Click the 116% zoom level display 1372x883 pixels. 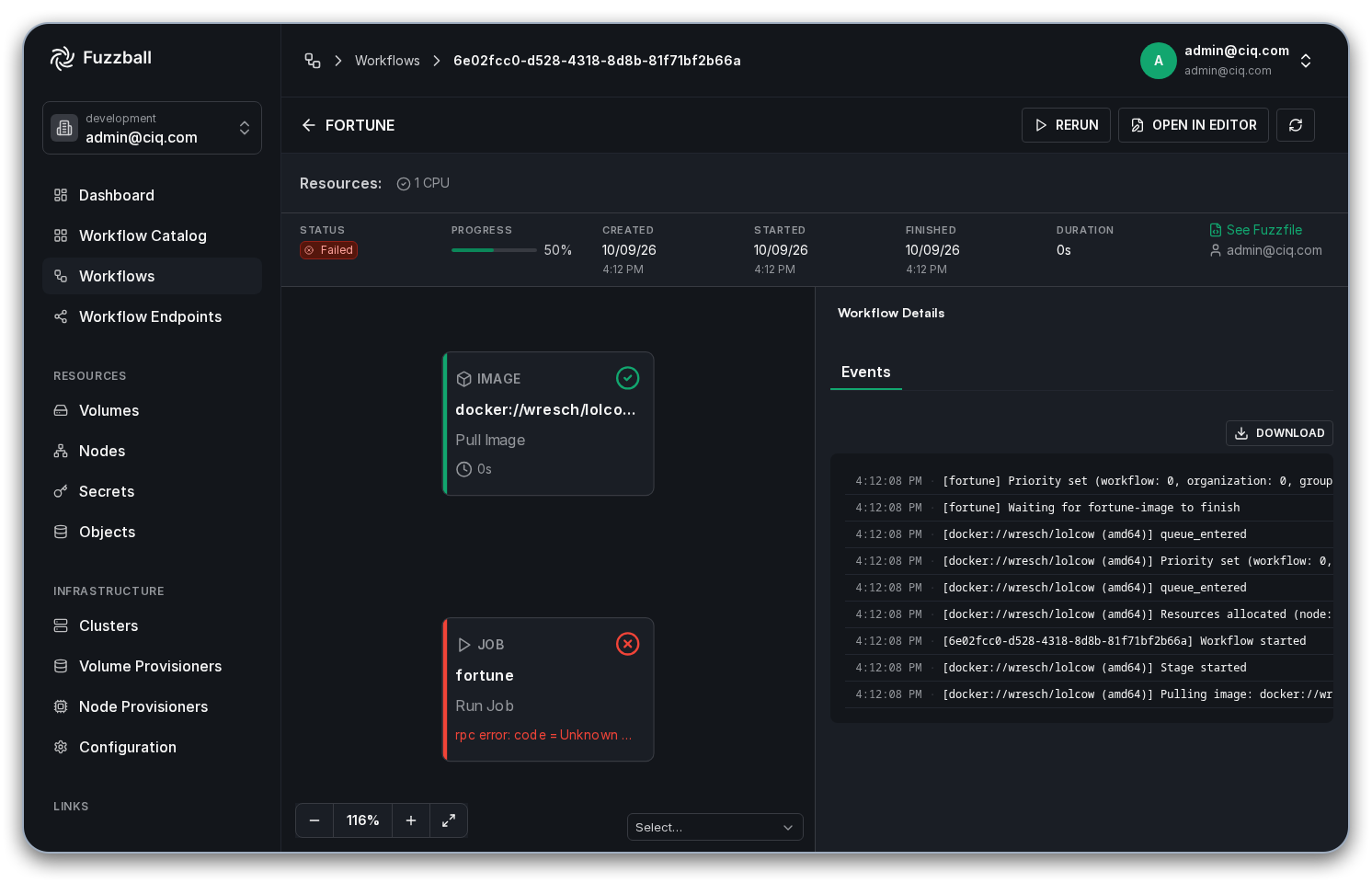pyautogui.click(x=362, y=820)
